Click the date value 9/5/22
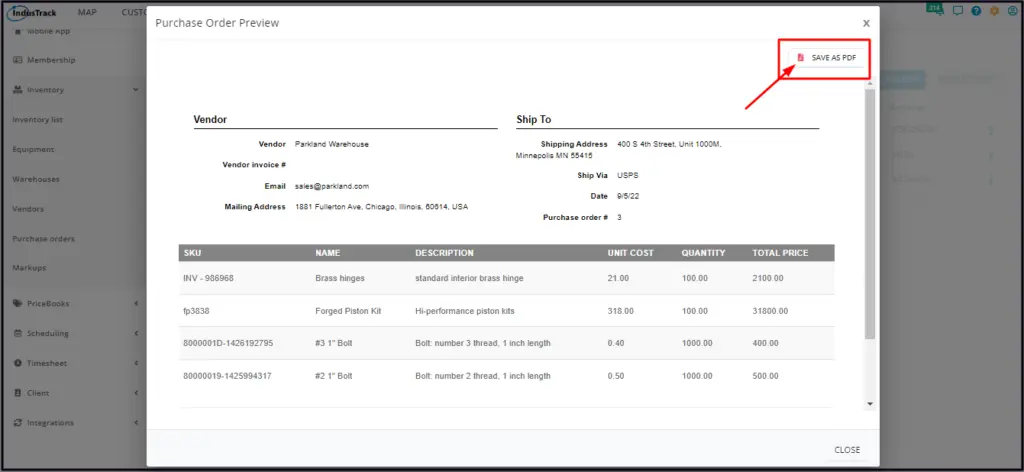1024x472 pixels. (x=628, y=196)
